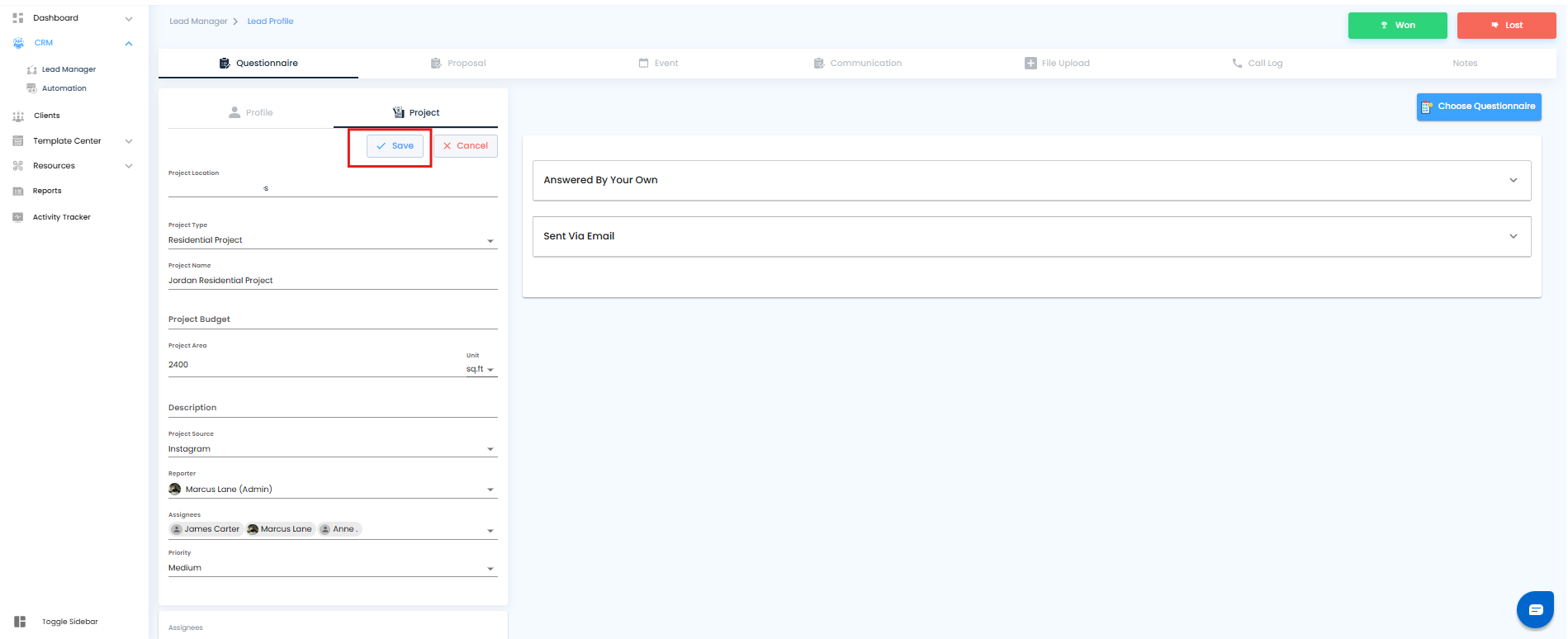Click the Event calendar icon

tap(643, 63)
